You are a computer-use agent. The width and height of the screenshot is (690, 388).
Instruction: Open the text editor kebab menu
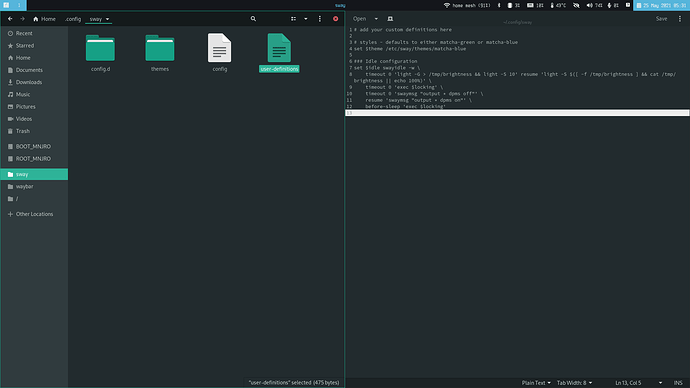[680, 19]
